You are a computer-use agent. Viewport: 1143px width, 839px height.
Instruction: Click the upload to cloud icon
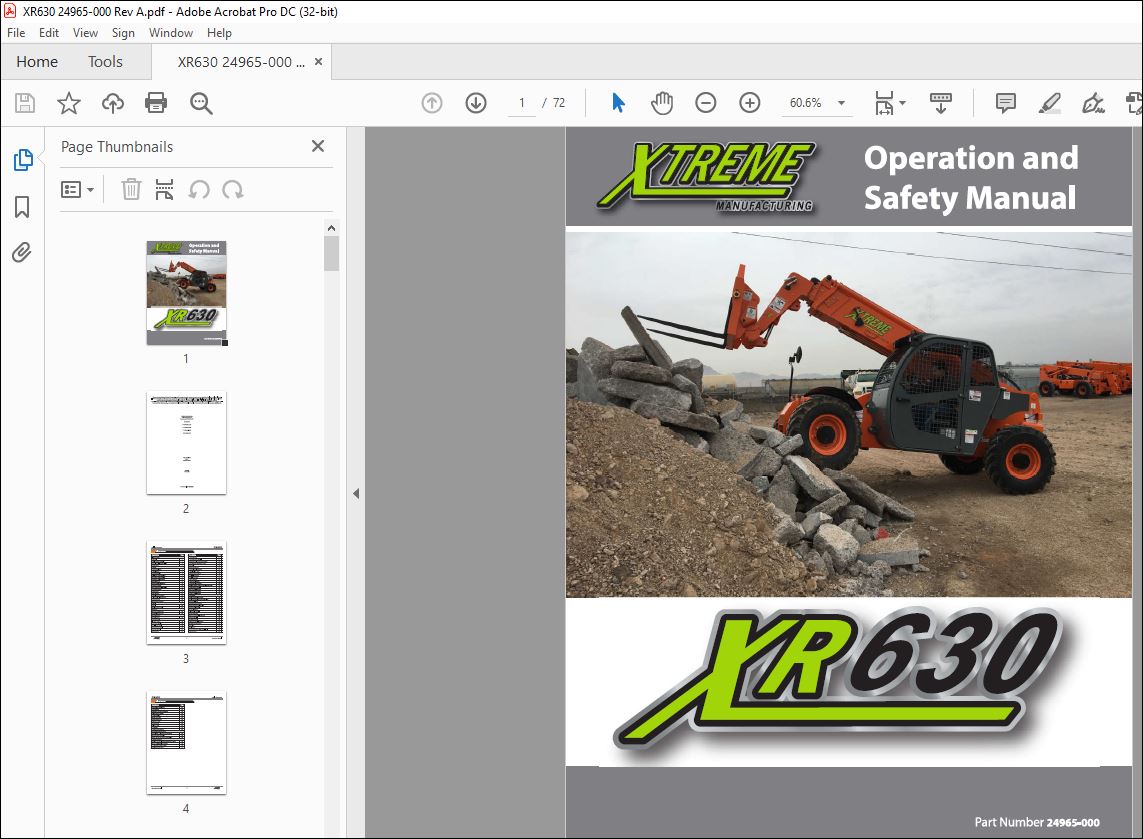coord(112,103)
